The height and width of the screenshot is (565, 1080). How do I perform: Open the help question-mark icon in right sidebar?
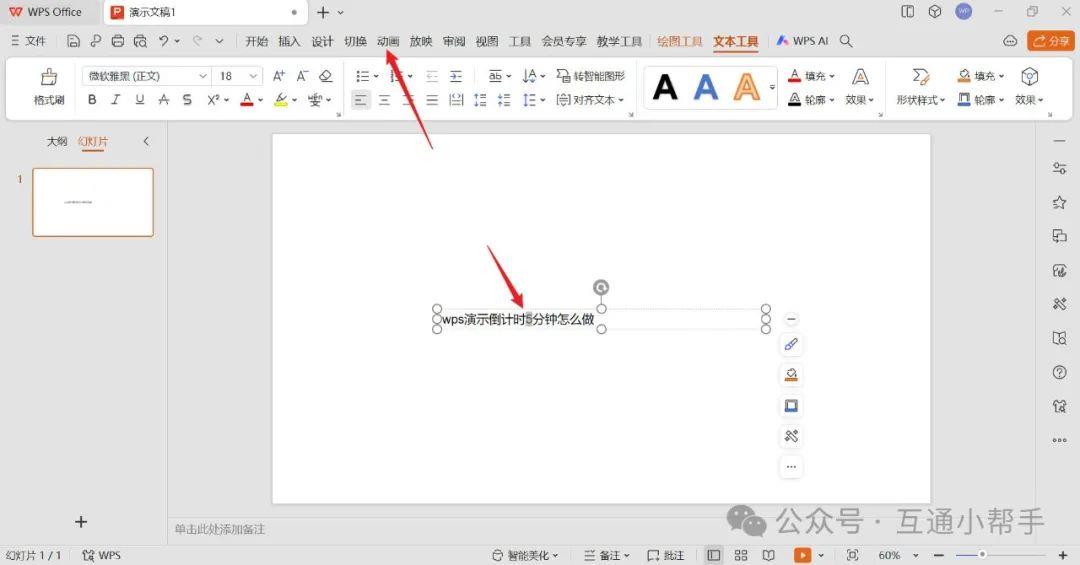pos(1059,372)
